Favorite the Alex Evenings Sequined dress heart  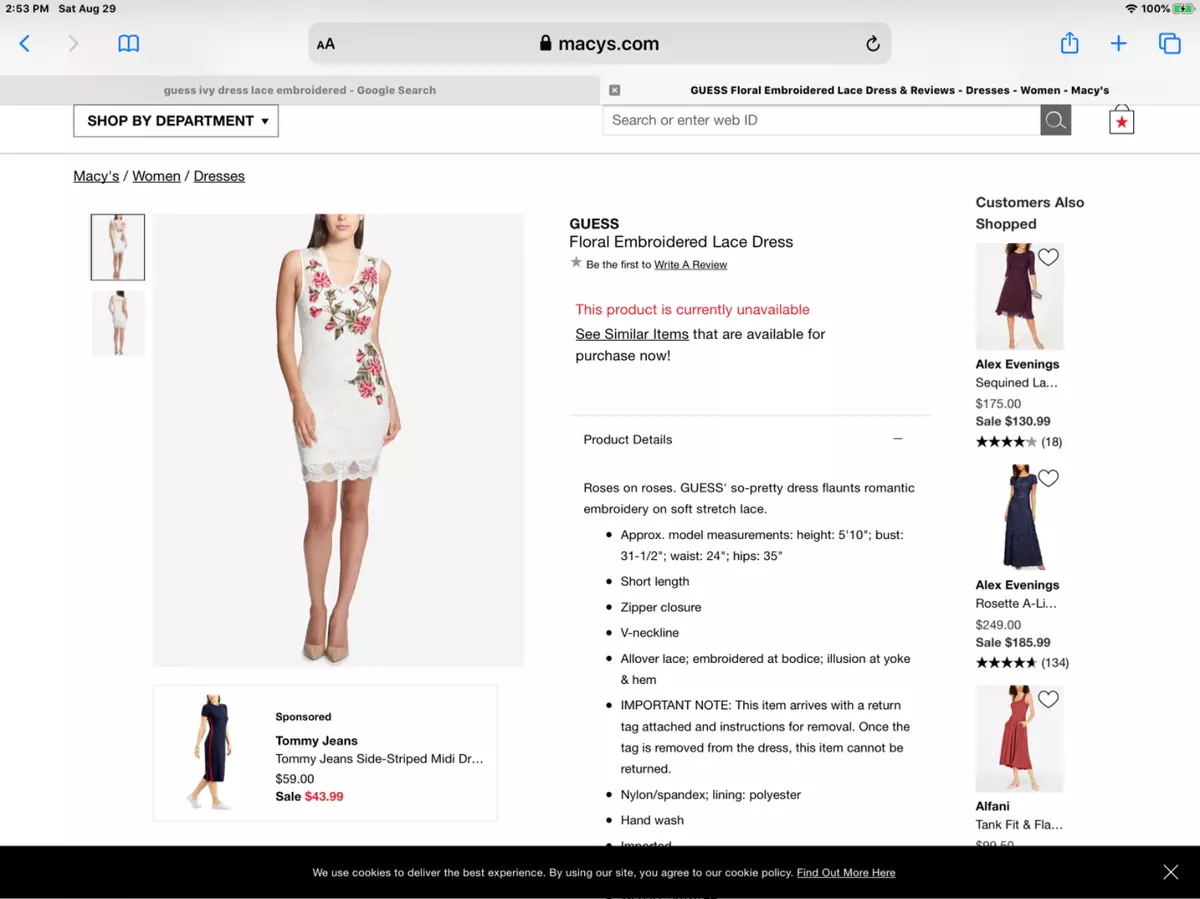(x=1048, y=257)
